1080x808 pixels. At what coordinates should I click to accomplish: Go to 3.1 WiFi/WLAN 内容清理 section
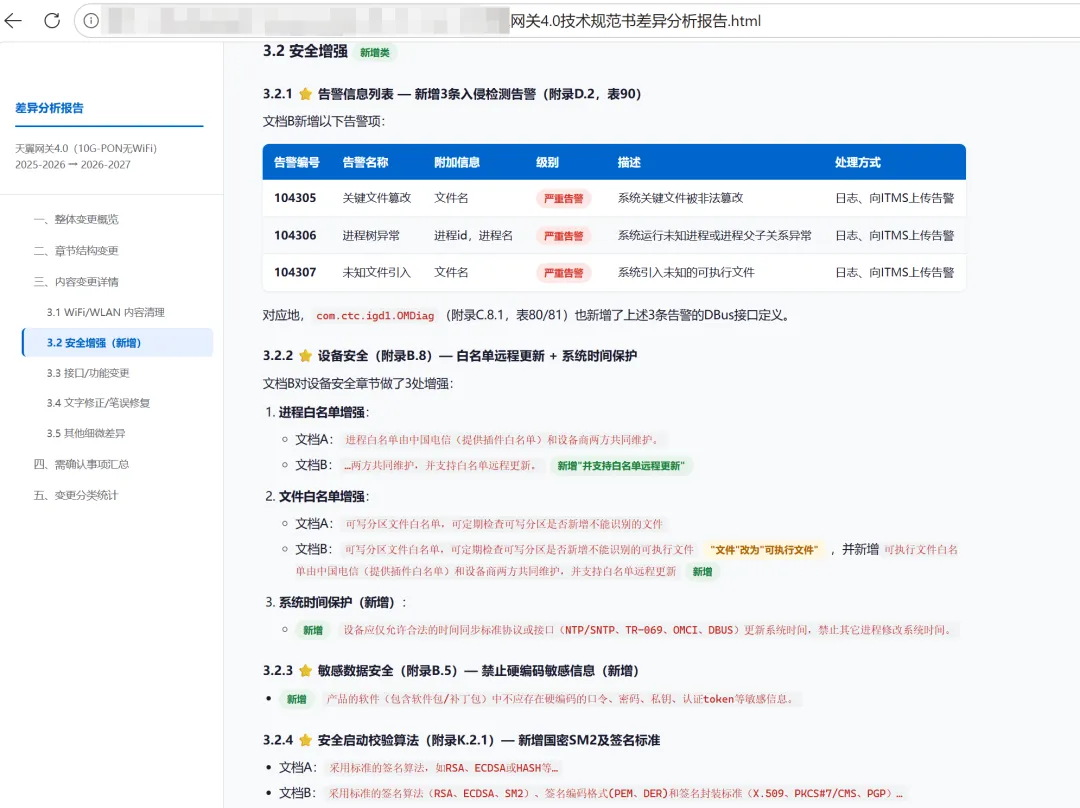point(105,312)
